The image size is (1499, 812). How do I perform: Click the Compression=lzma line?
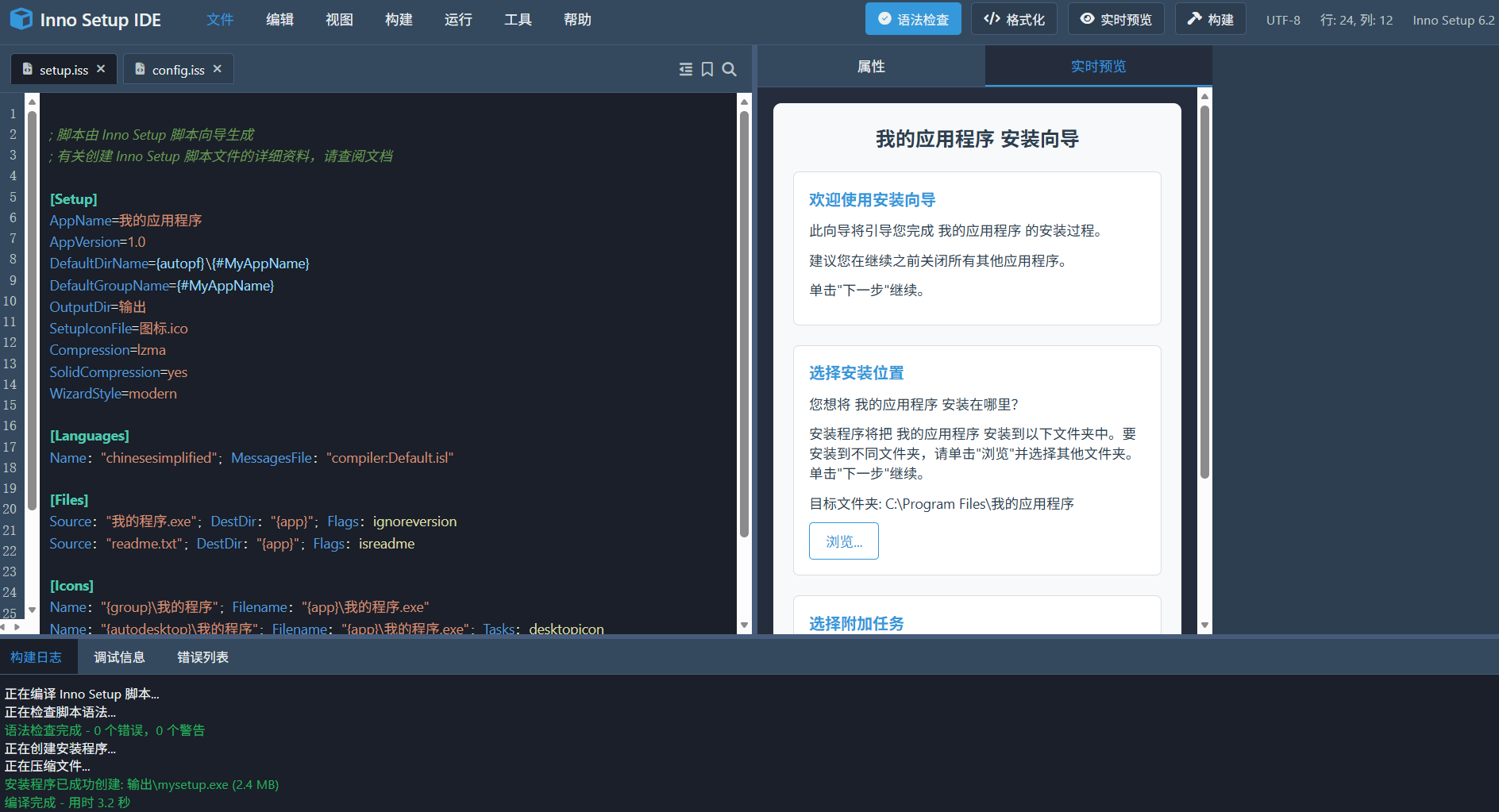click(x=108, y=350)
